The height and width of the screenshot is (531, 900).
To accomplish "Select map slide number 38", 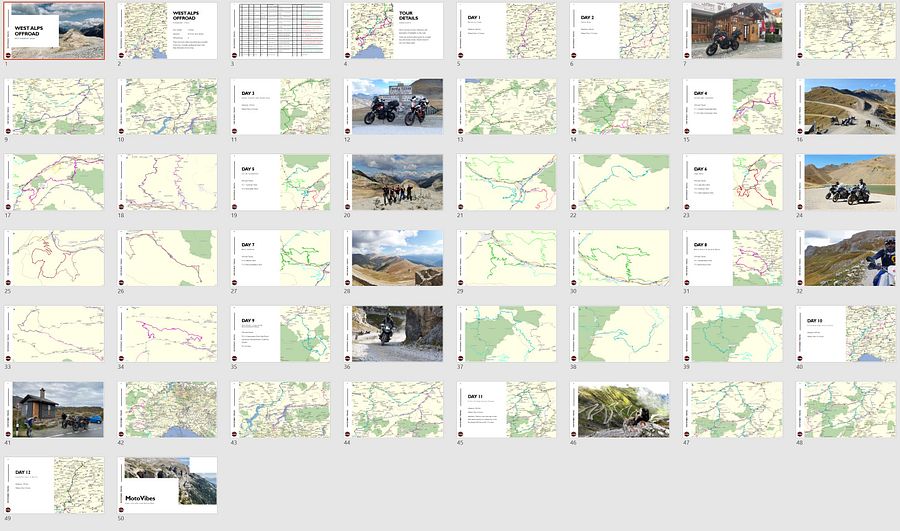I will [620, 334].
